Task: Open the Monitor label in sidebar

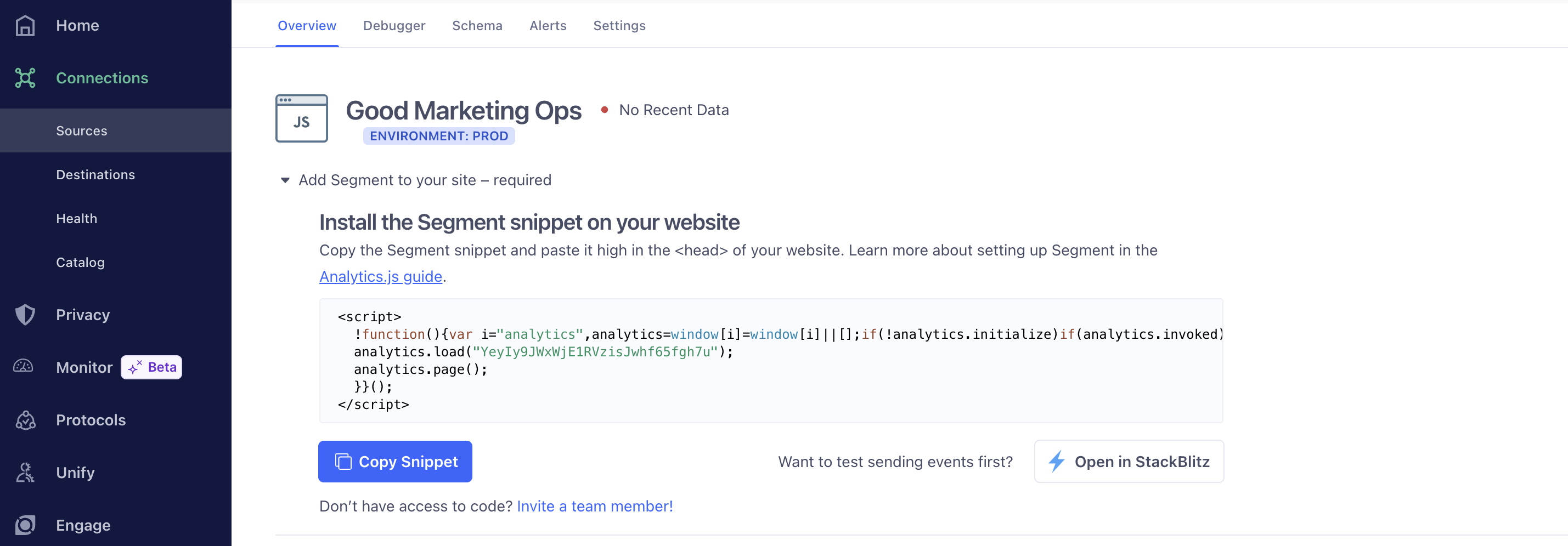Action: 84,367
